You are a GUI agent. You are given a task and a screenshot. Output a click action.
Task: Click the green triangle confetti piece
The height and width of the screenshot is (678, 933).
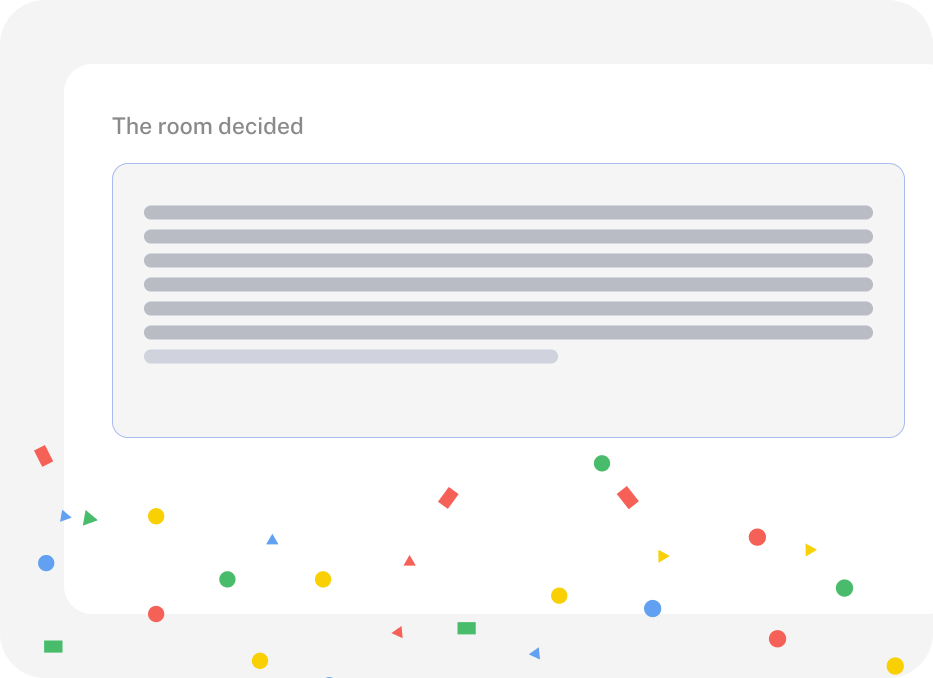click(89, 518)
